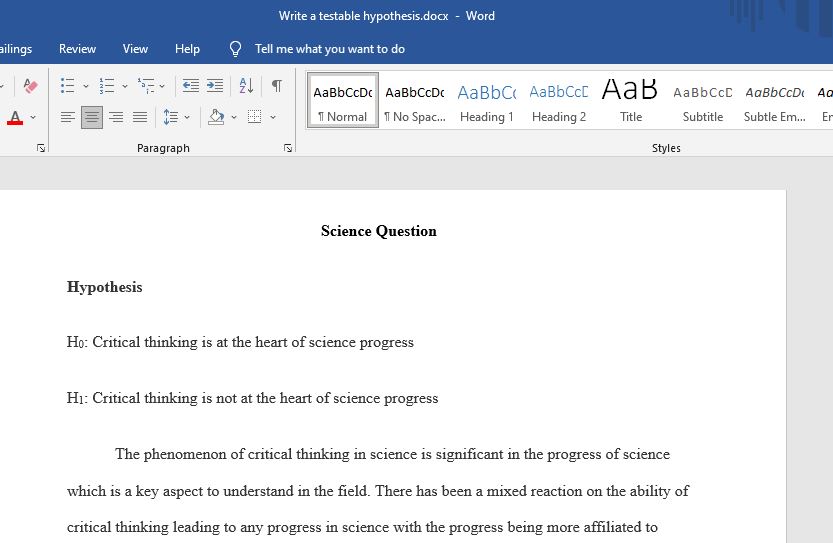Screen dimensions: 833x543
Task: Align text right
Action: 116,117
